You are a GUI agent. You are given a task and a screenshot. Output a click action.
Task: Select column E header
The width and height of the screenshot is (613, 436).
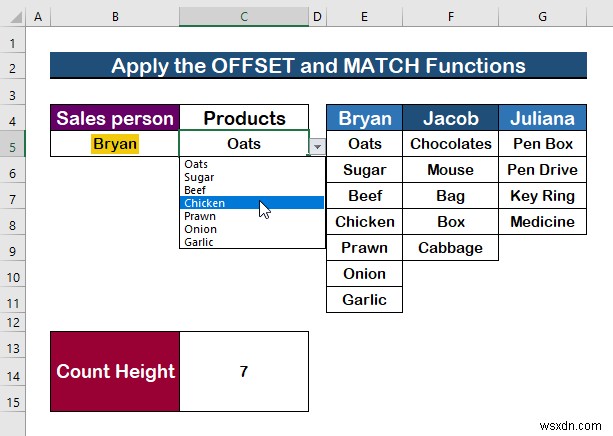click(364, 16)
